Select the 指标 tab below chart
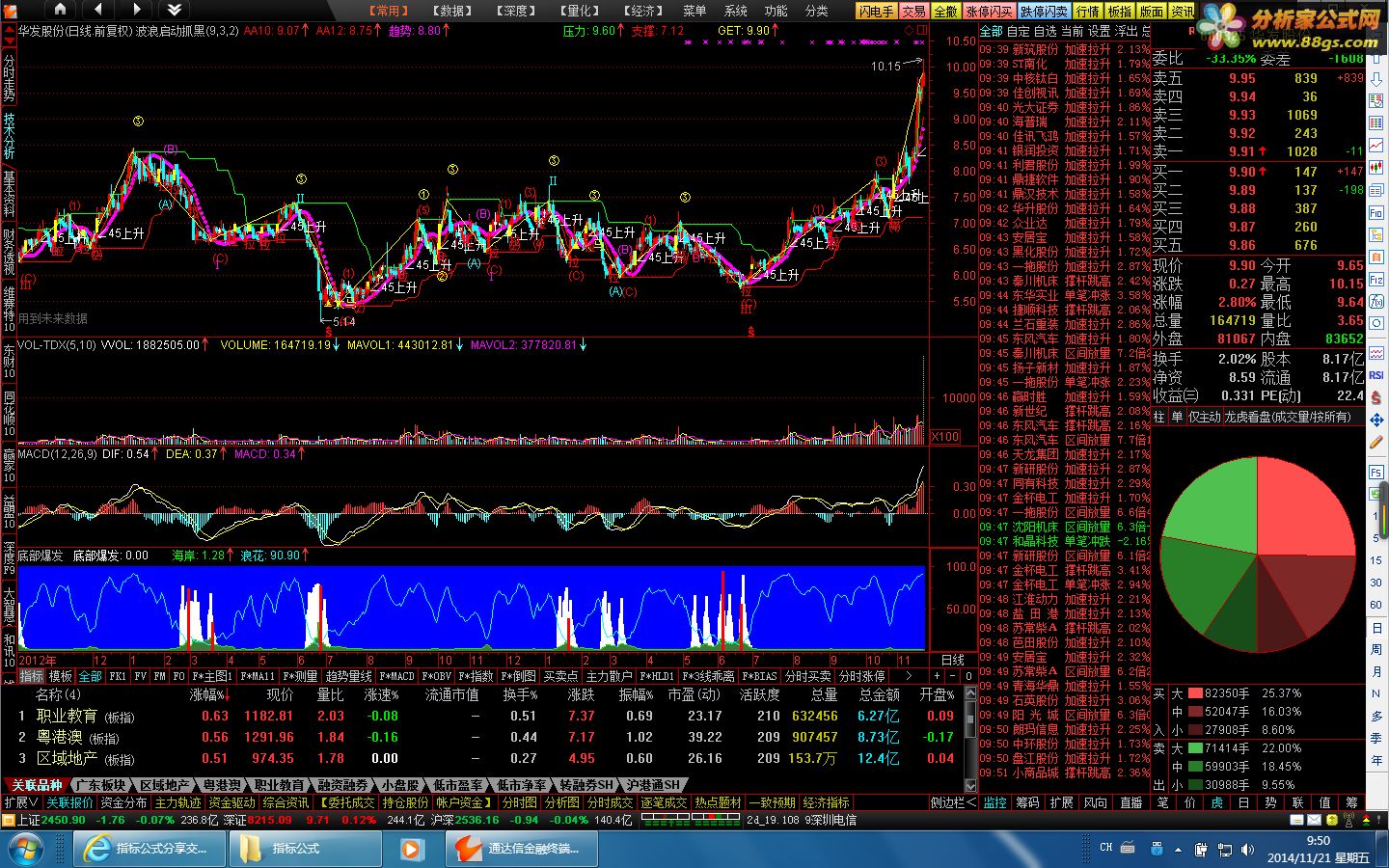The width and height of the screenshot is (1389, 868). [32, 676]
